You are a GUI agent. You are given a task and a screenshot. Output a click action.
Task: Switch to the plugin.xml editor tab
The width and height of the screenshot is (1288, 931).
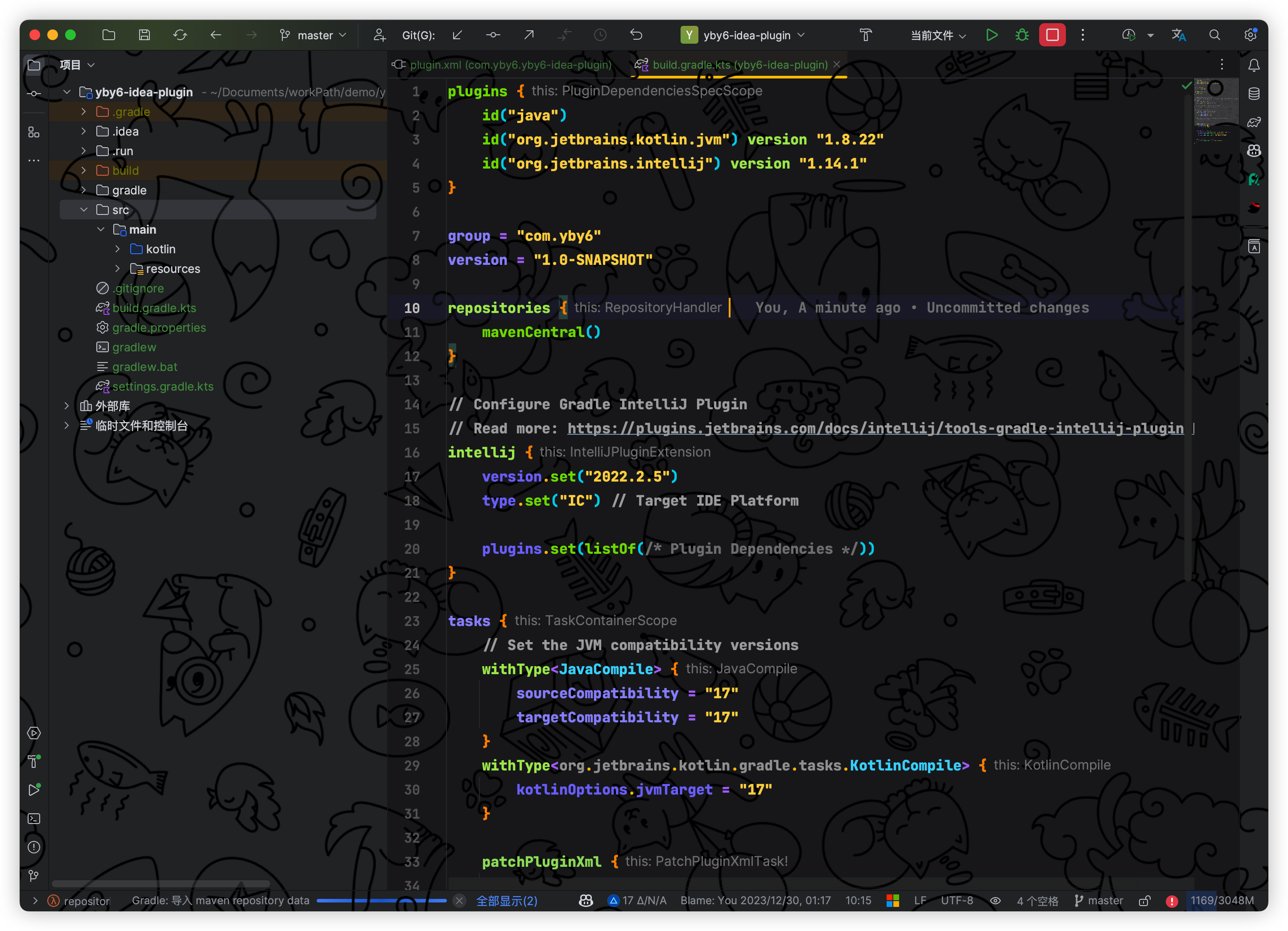coord(502,65)
